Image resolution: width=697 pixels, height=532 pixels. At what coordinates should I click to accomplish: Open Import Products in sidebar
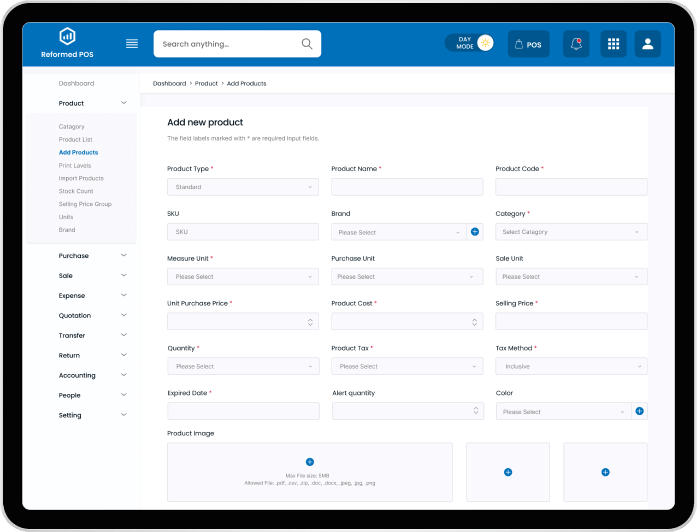click(81, 178)
